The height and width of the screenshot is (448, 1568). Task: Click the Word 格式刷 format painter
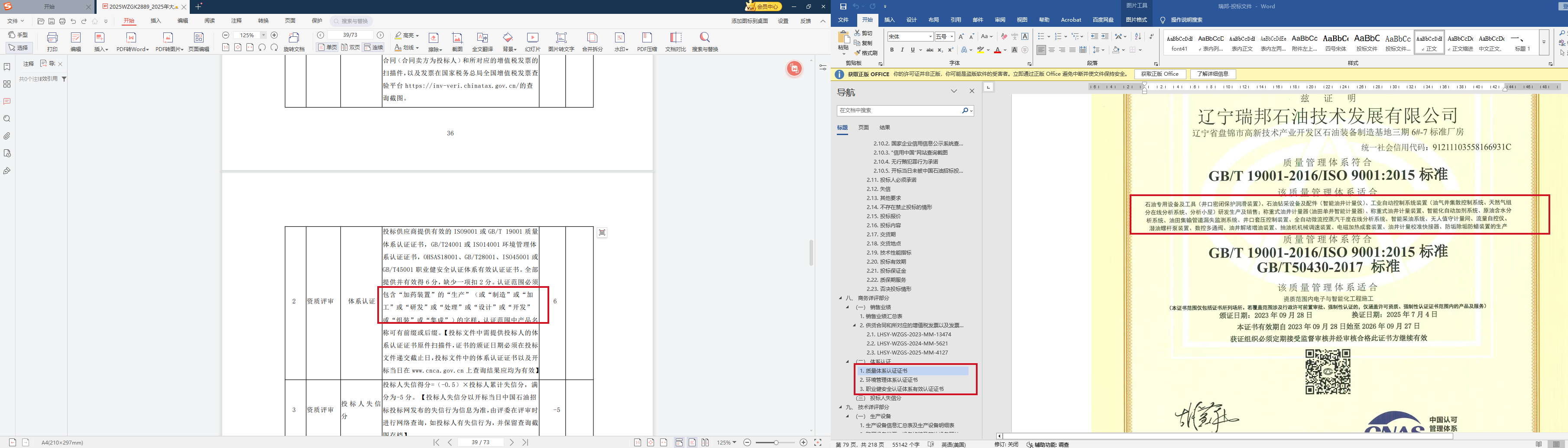tap(866, 53)
